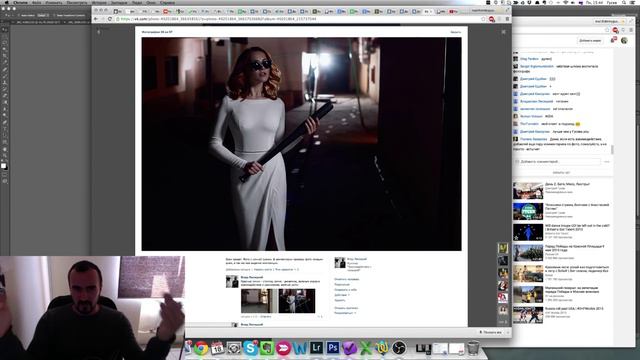Screen dimensions: 640x360
Task: Open Spotlight search in the menu bar
Action: click(624, 2)
